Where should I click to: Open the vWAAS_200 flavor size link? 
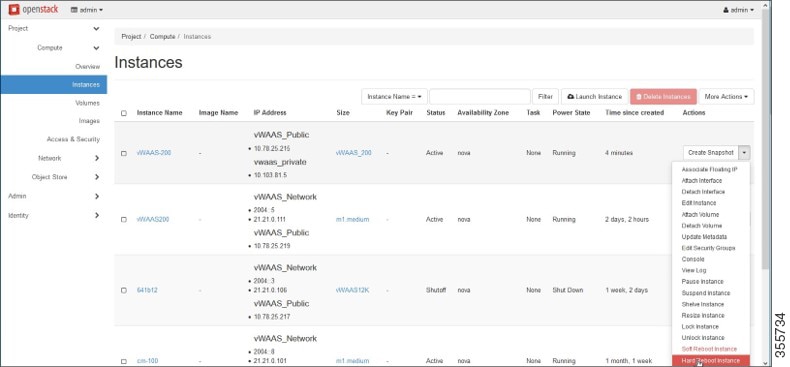point(354,153)
